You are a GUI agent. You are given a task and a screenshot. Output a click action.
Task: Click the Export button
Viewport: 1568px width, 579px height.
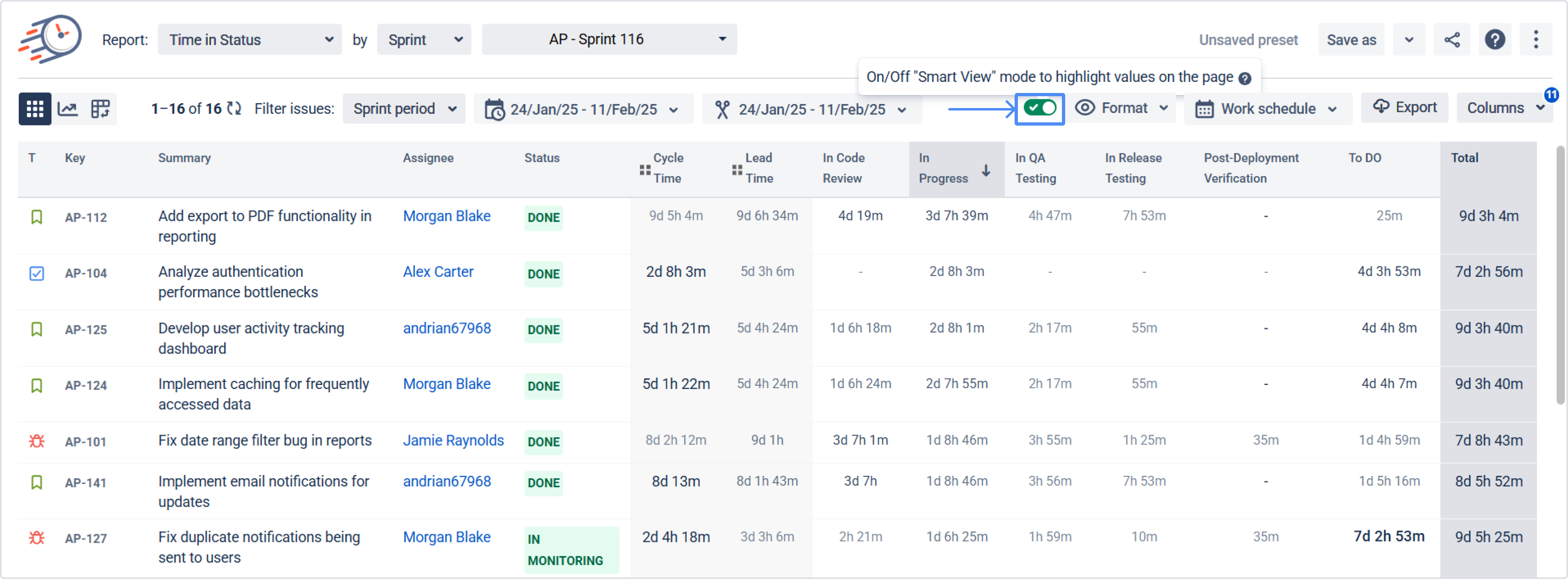[x=1404, y=108]
